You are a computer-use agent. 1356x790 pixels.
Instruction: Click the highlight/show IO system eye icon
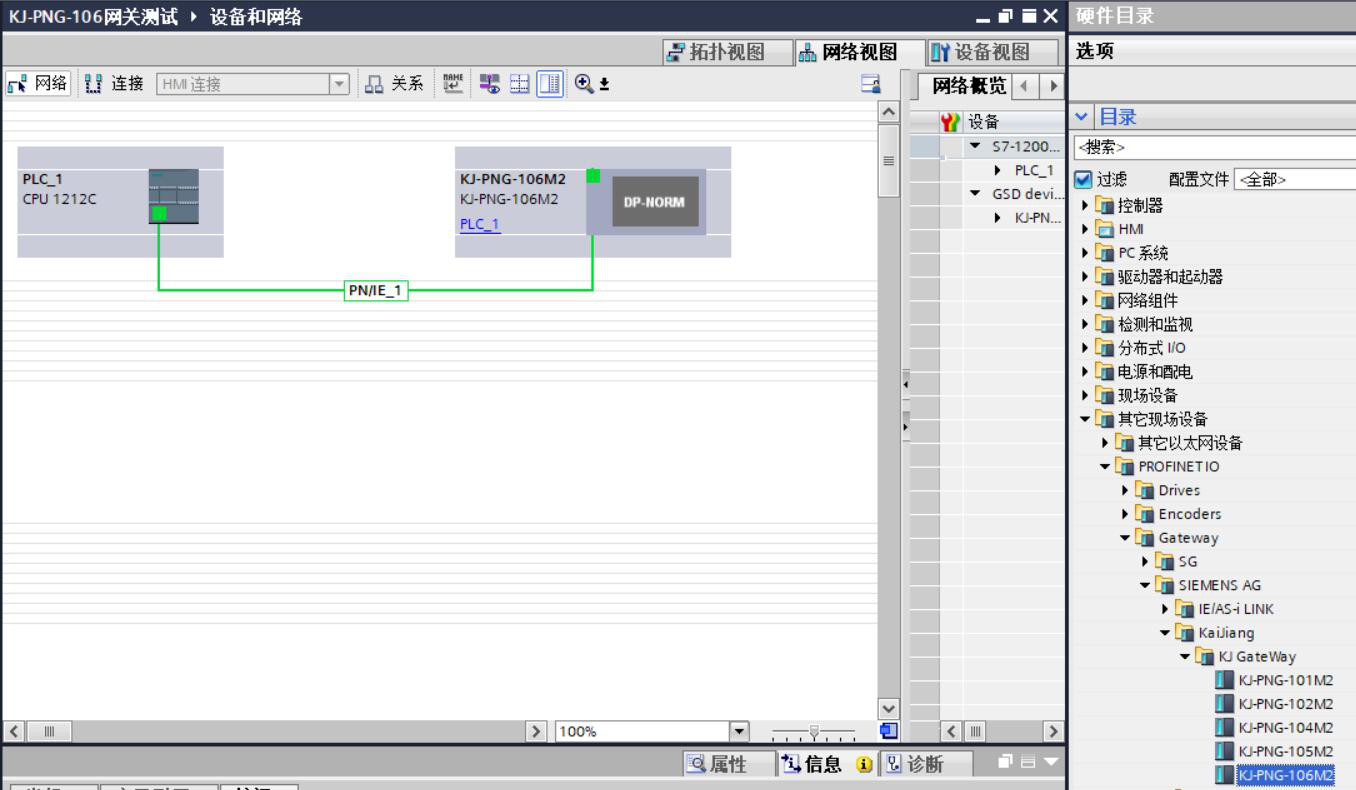point(492,84)
